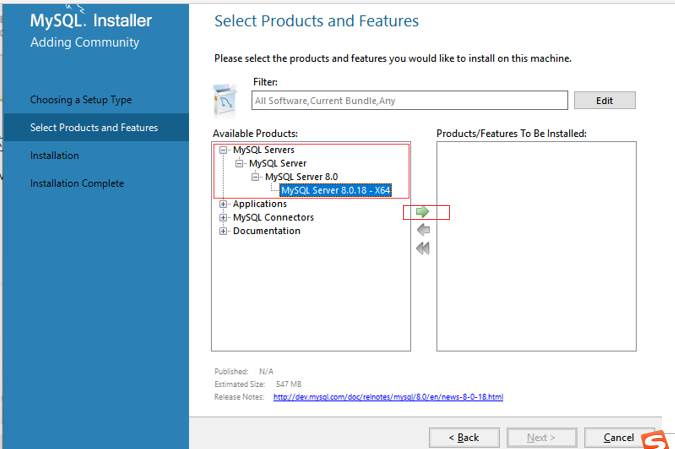The width and height of the screenshot is (675, 449).
Task: Click the Sogou input method icon
Action: pos(655,440)
